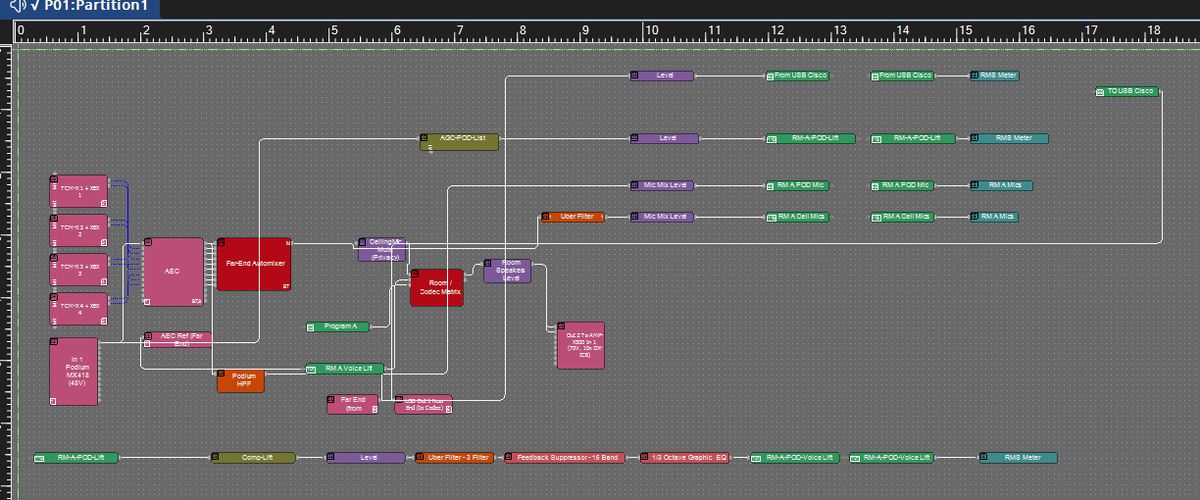The height and width of the screenshot is (500, 1200).
Task: Click From USB Cisco block wired to RMS Meter
Action: coord(902,76)
